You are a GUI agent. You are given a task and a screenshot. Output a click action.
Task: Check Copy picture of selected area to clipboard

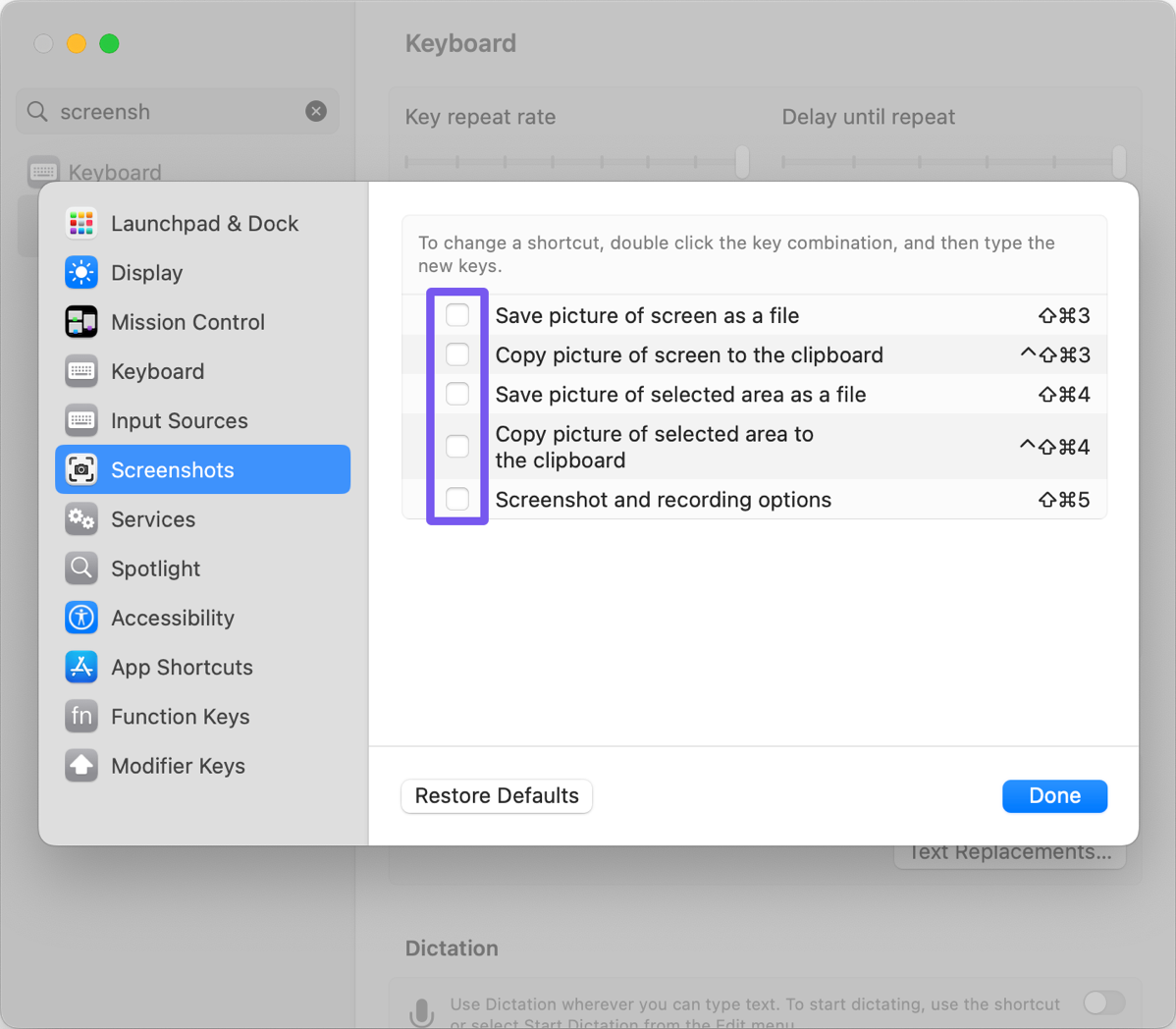(x=457, y=447)
